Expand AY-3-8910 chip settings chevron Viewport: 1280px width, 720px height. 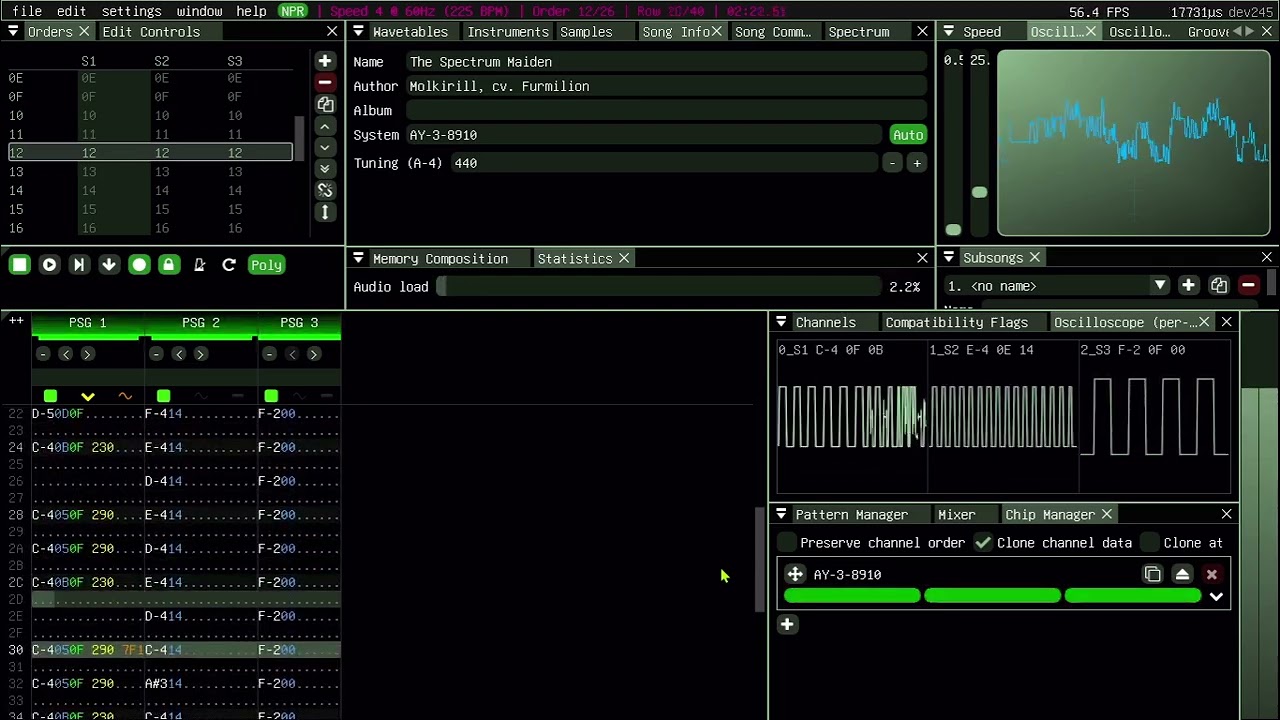click(x=1216, y=597)
